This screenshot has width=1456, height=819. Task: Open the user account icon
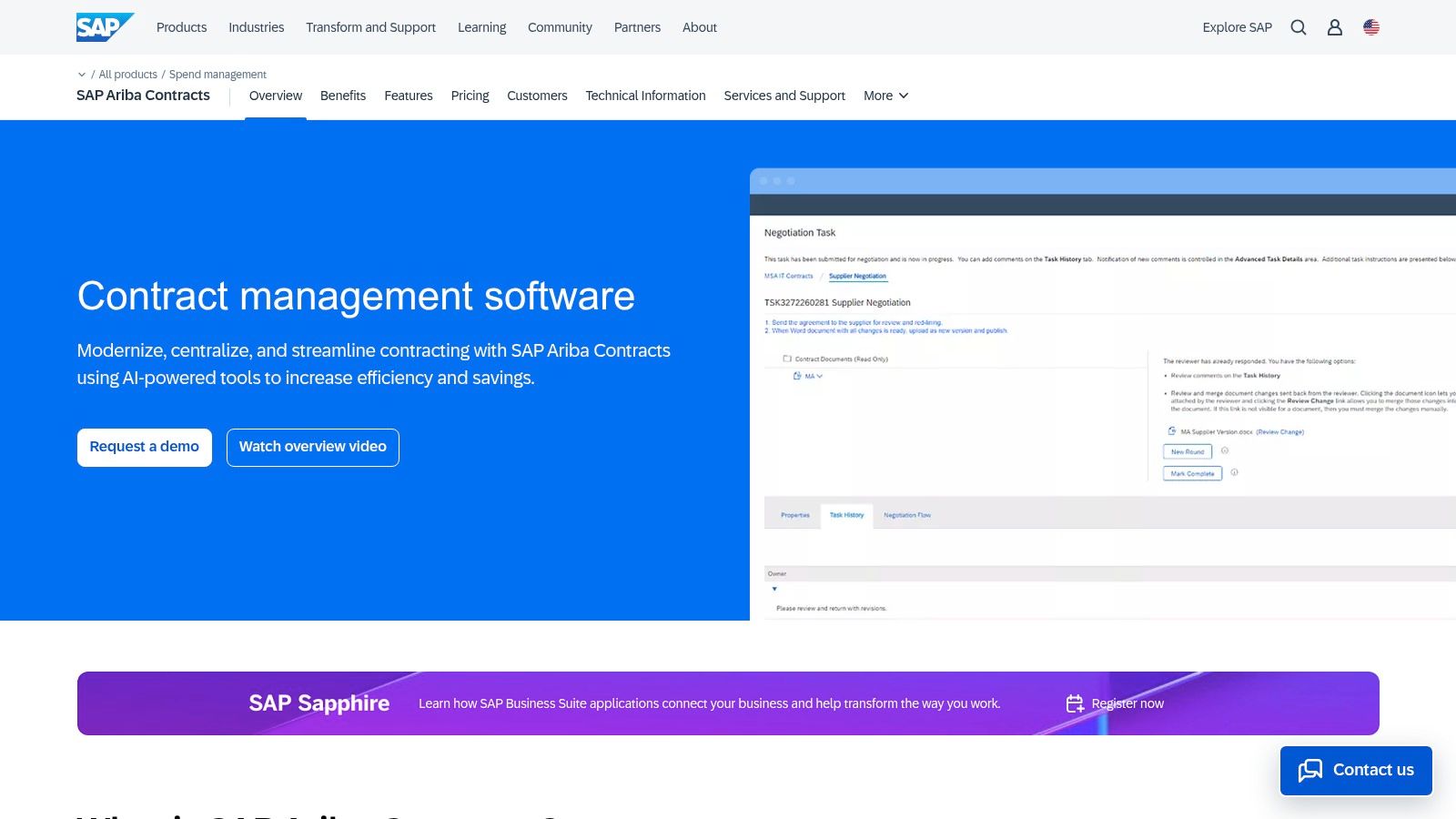pyautogui.click(x=1335, y=27)
